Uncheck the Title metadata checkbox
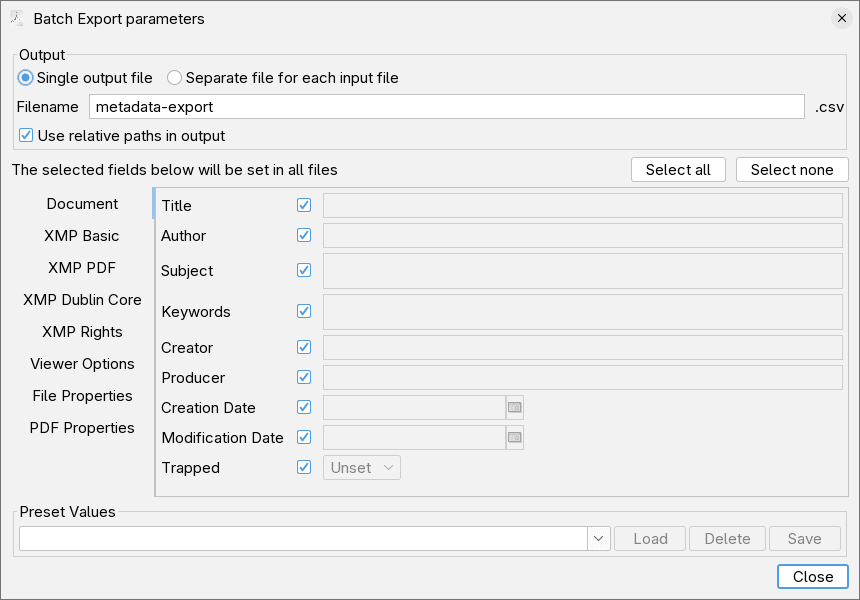The width and height of the screenshot is (860, 600). (303, 205)
